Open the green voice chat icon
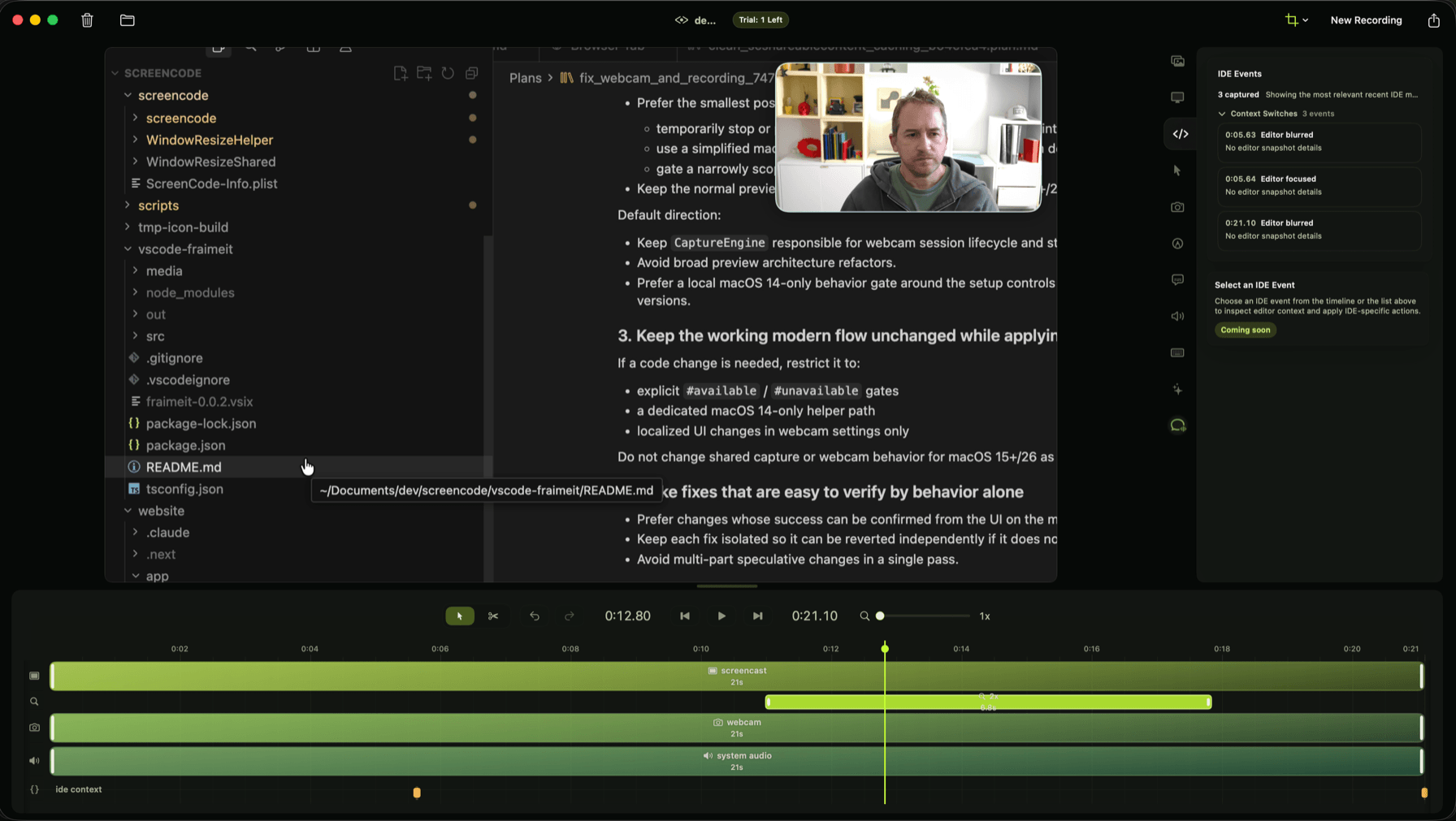The width and height of the screenshot is (1456, 821). pos(1177,426)
